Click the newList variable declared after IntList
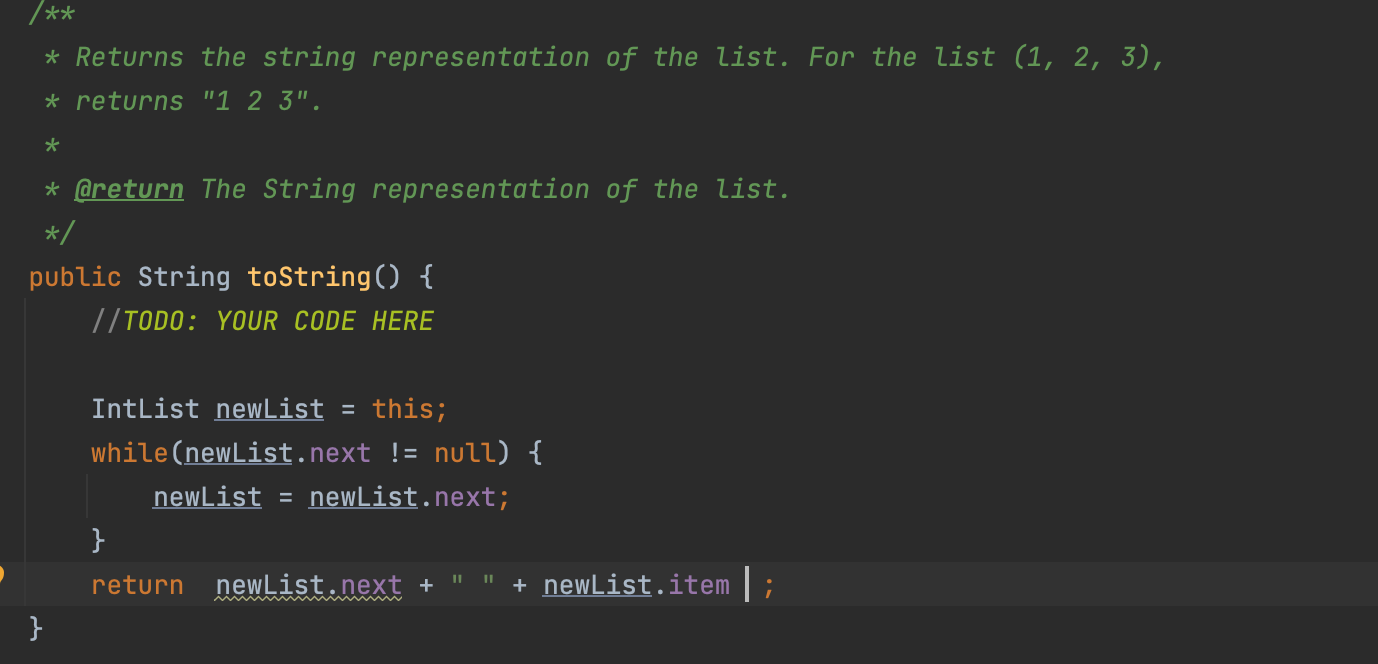1378x664 pixels. [x=270, y=409]
